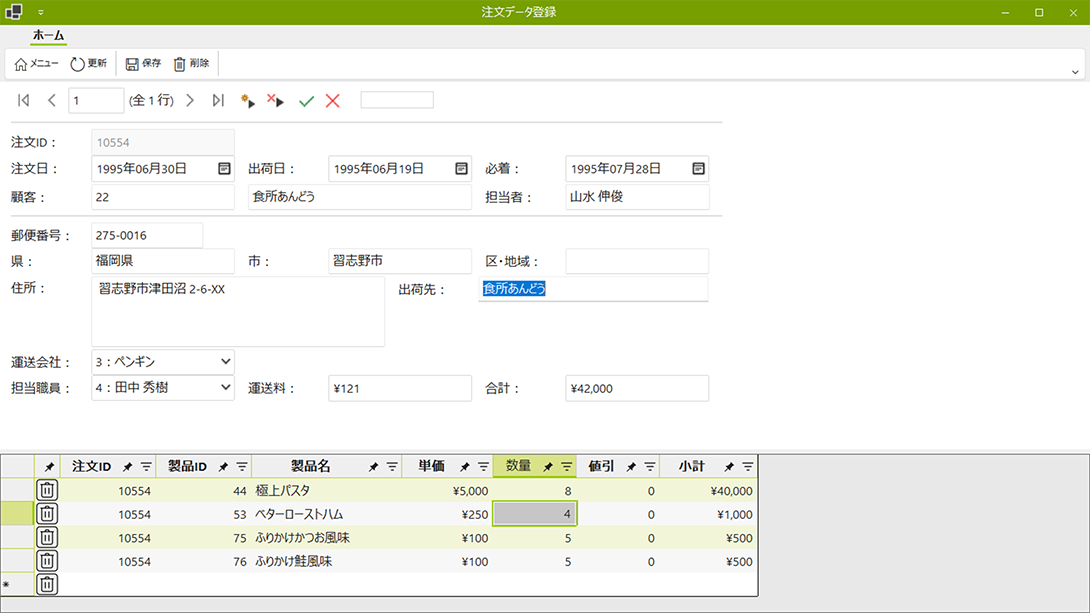Open the calendar for 注文日

(224, 169)
